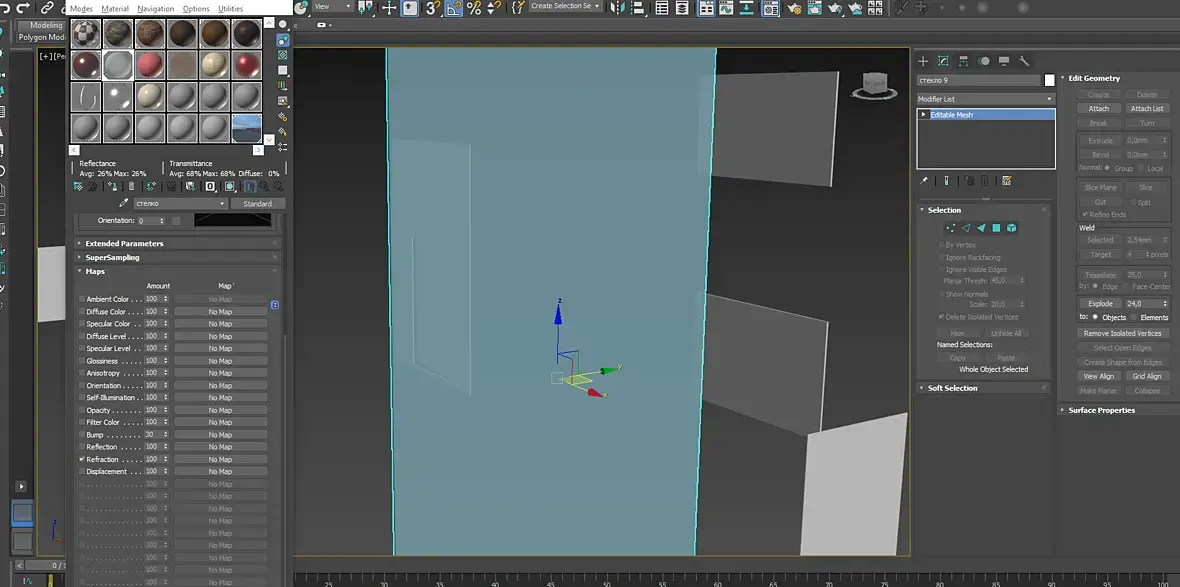The image size is (1180, 587).
Task: Enable Ambient Color map checkbox
Action: (82, 299)
